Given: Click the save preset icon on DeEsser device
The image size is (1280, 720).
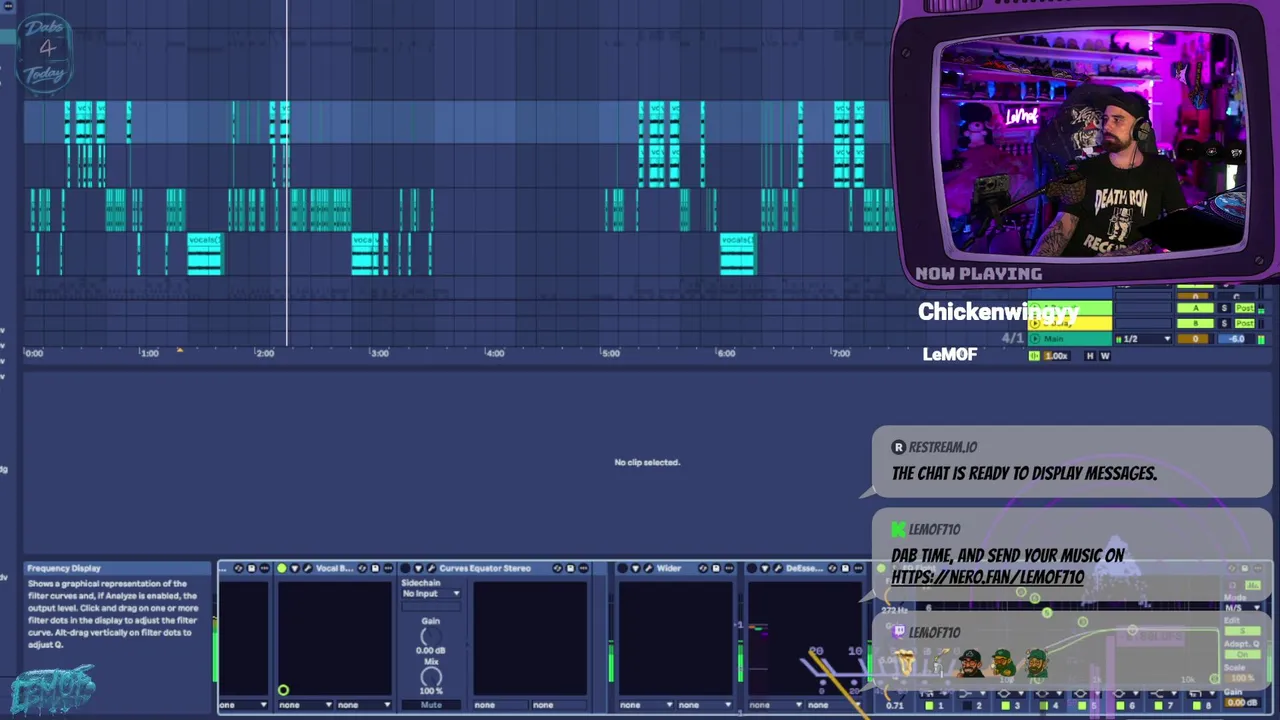Looking at the screenshot, I should tap(845, 568).
